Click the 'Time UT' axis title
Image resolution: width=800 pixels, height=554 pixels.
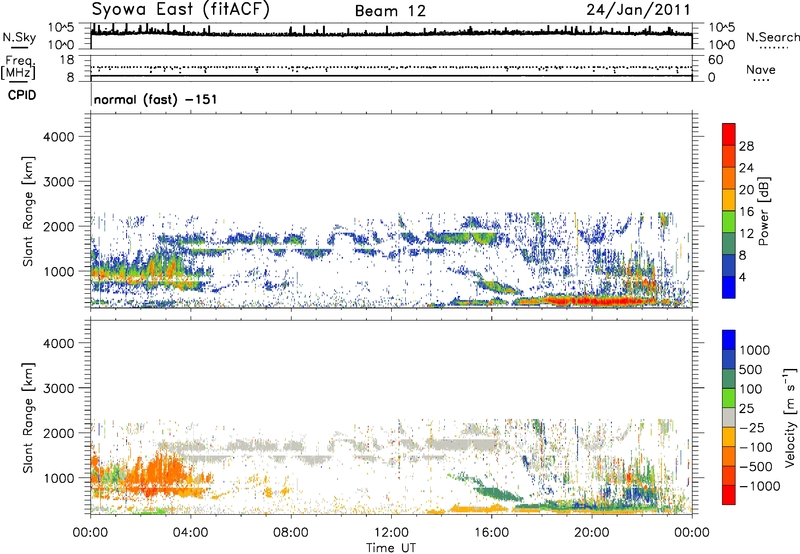[391, 548]
